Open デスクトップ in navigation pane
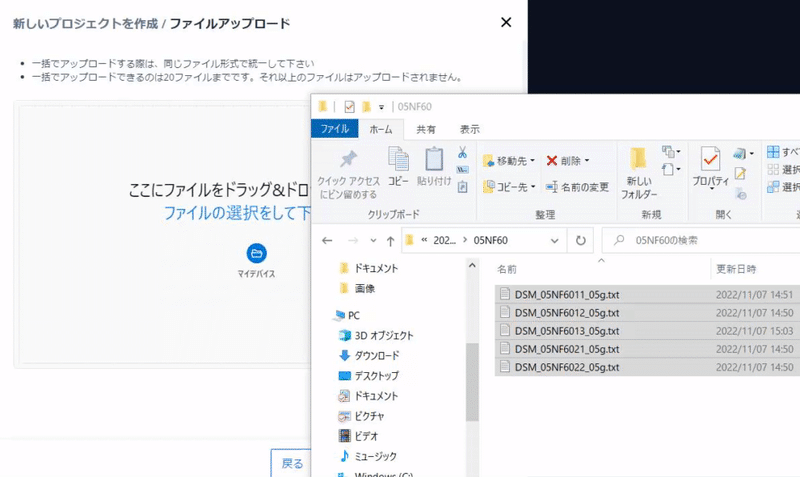Viewport: 800px width, 477px height. pyautogui.click(x=369, y=376)
